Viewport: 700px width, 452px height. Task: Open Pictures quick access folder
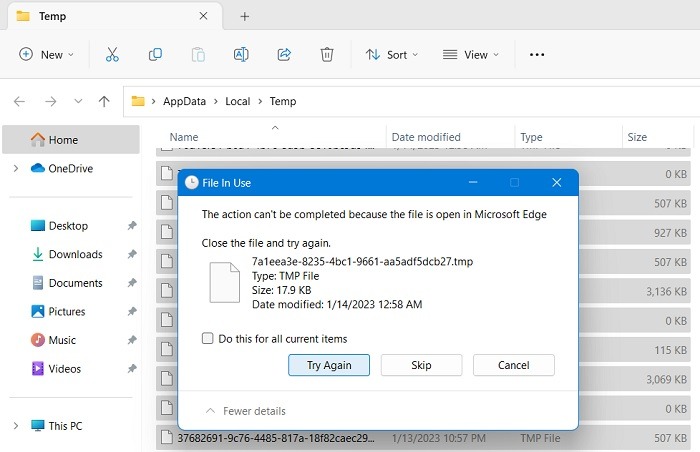click(67, 311)
